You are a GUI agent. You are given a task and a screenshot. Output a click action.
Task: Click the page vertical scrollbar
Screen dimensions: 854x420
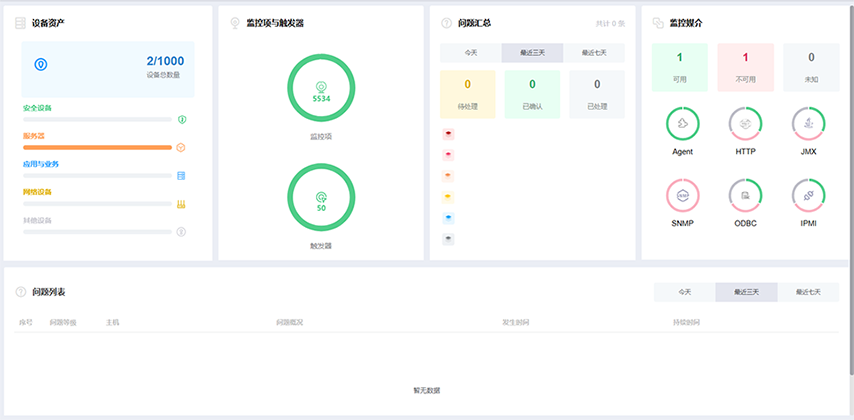click(x=851, y=191)
